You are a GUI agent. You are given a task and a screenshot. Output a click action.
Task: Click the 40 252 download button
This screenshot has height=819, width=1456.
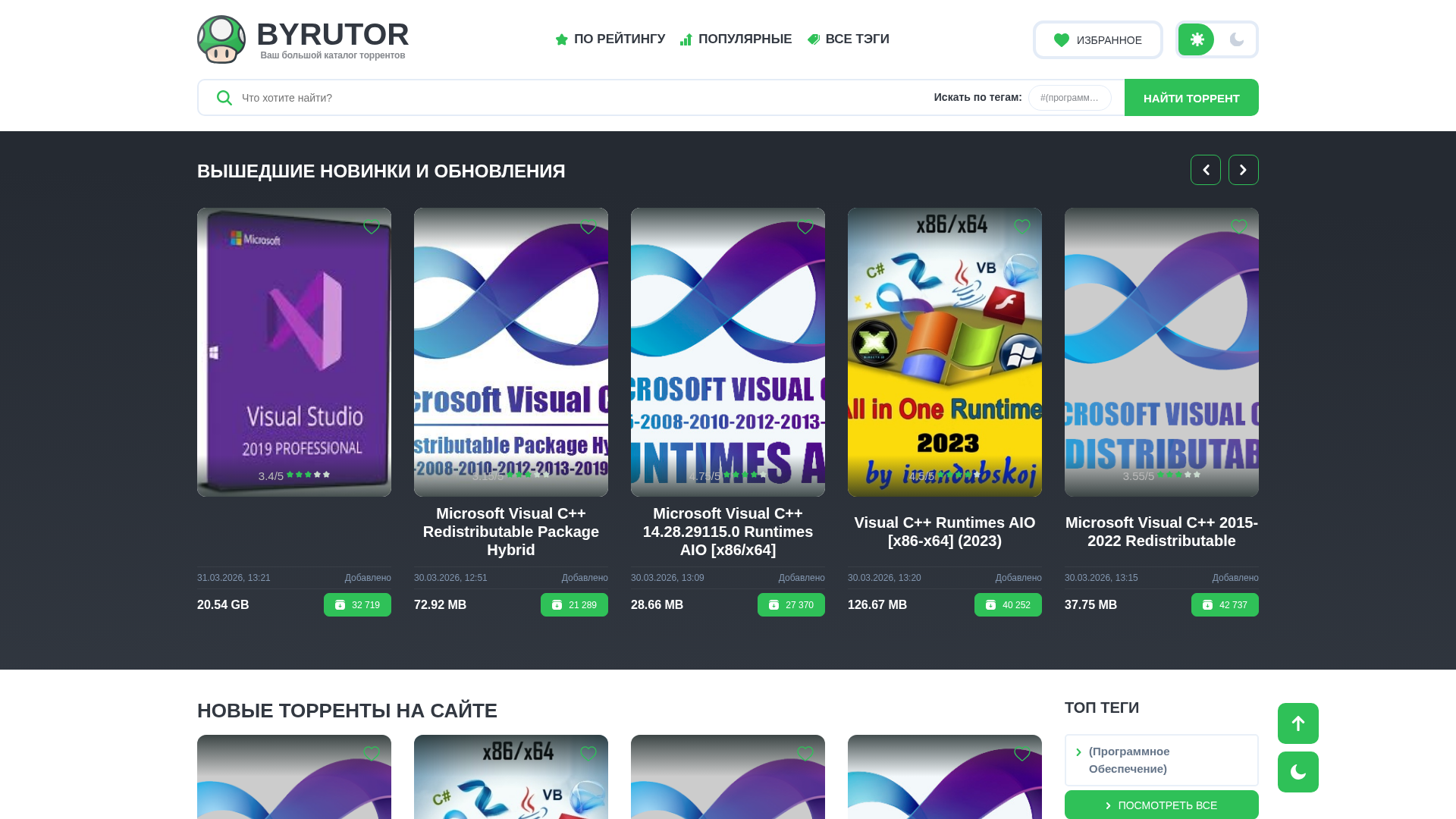tap(1008, 605)
